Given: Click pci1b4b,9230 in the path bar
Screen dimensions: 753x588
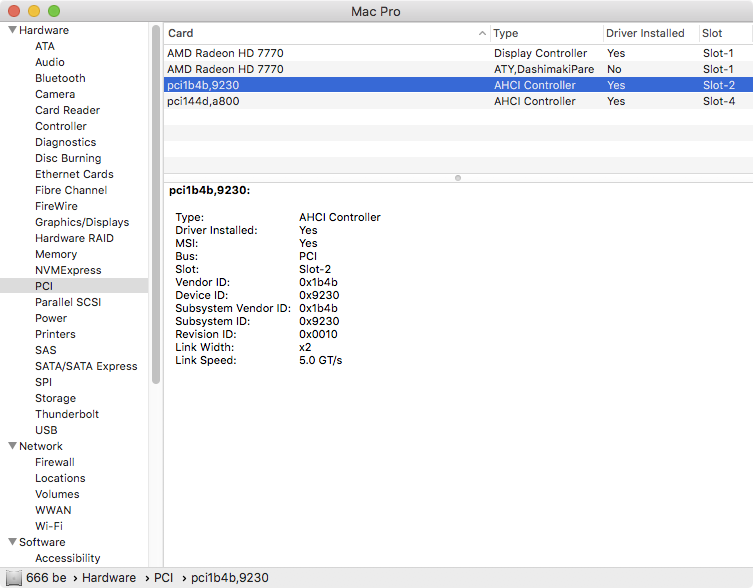Looking at the screenshot, I should click(x=230, y=577).
